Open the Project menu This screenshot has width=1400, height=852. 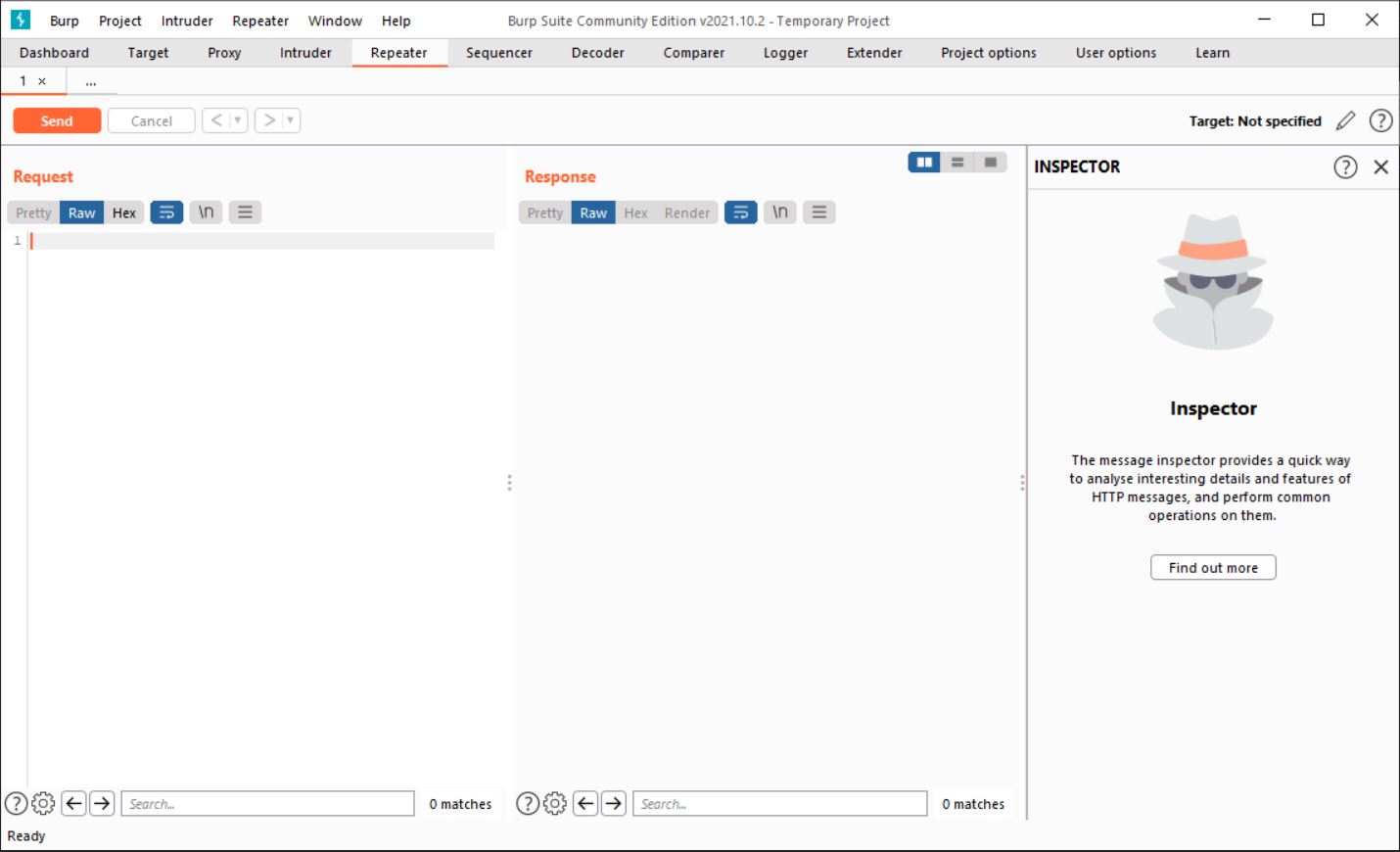coord(120,21)
